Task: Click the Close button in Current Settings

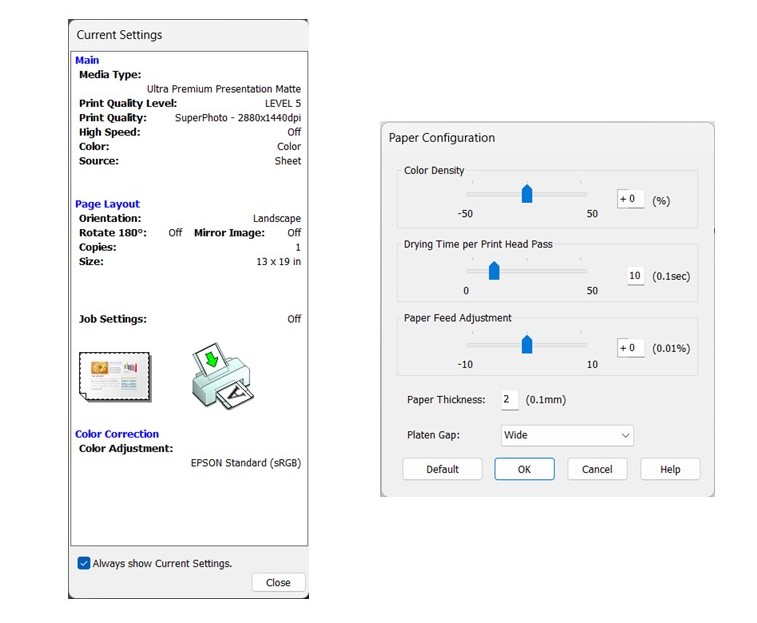Action: 278,582
